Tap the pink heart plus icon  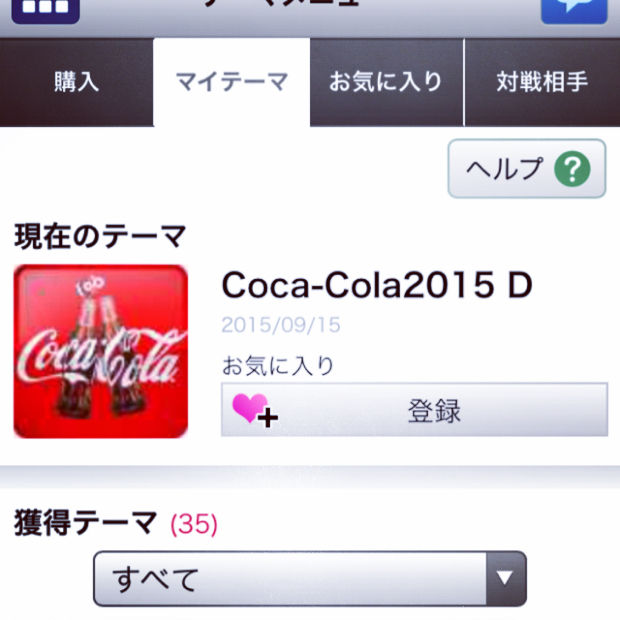(x=254, y=410)
